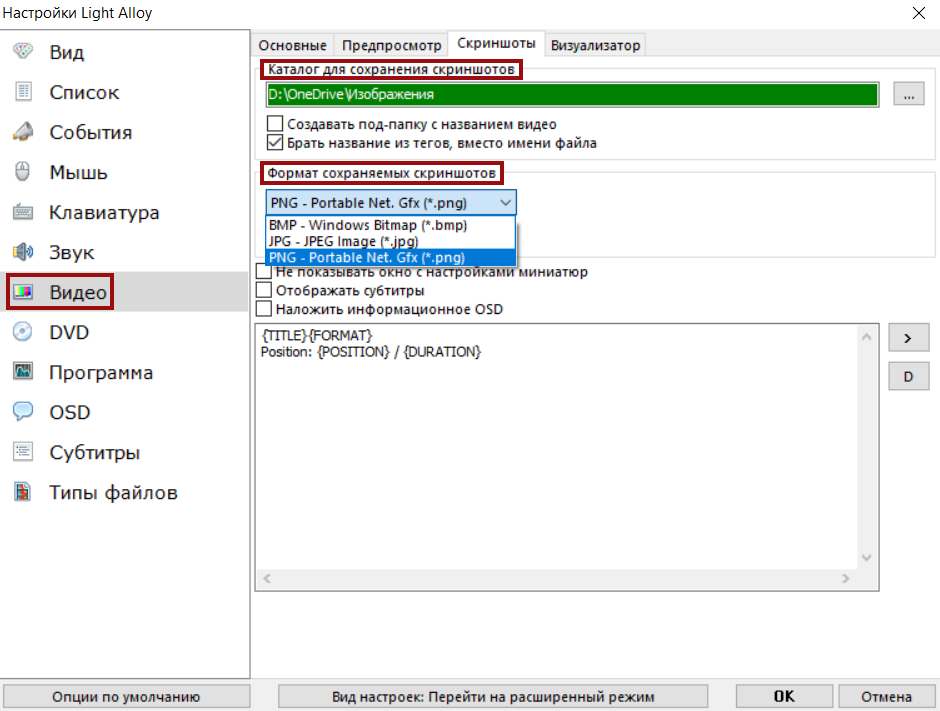Viewport: 940px width, 711px height.
Task: Click the speaker icon beside Звук
Action: 23,252
